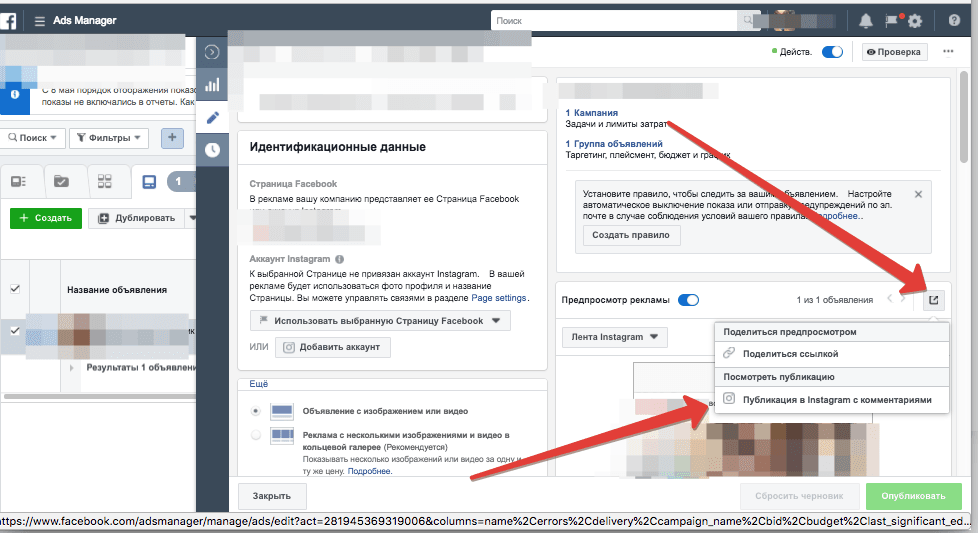Switch to account overview tab icon
The image size is (978, 533).
[18, 181]
